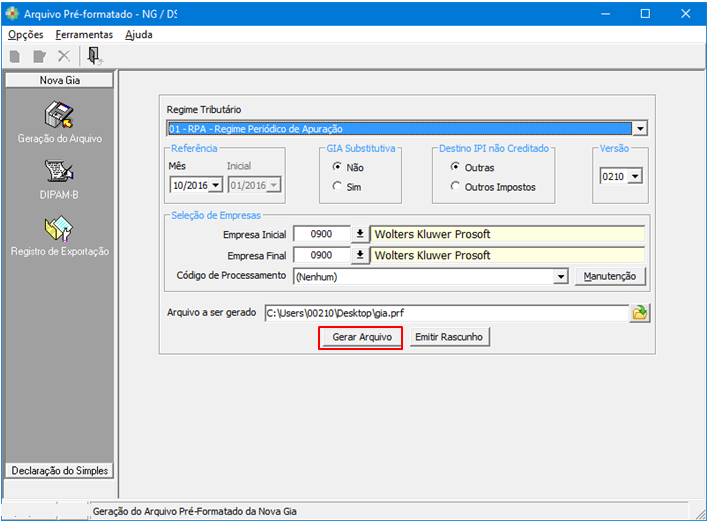This screenshot has width=709, height=522.
Task: Click Empresa Final lookup arrow button
Action: [x=359, y=255]
